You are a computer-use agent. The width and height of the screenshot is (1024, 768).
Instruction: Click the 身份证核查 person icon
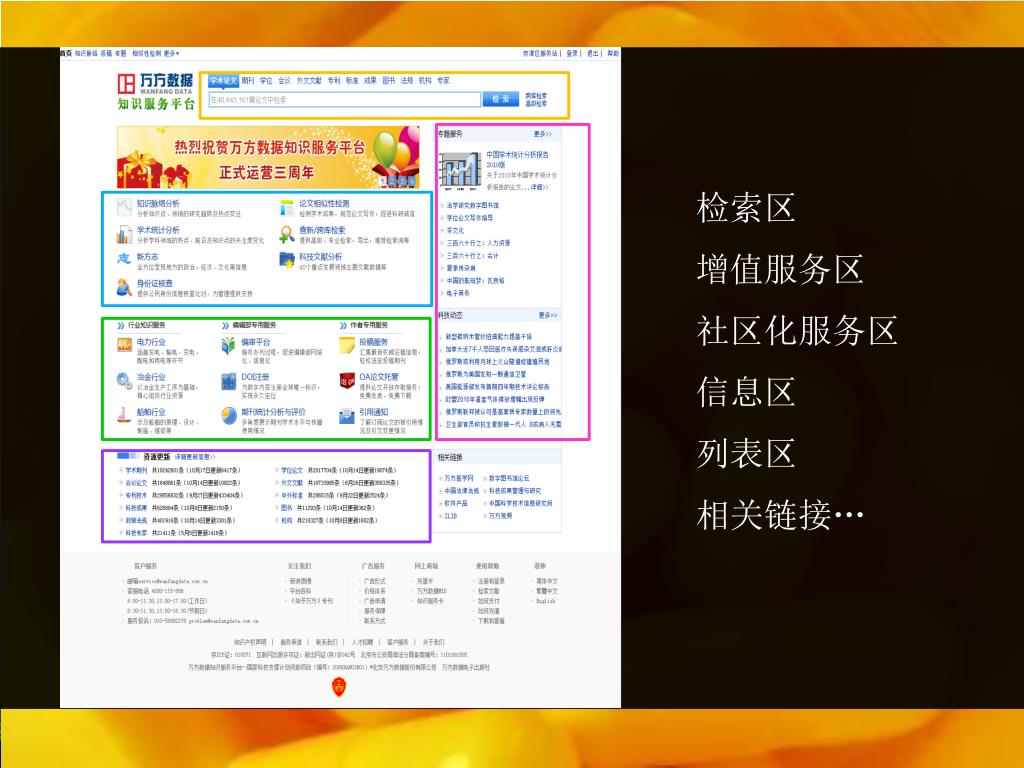124,287
